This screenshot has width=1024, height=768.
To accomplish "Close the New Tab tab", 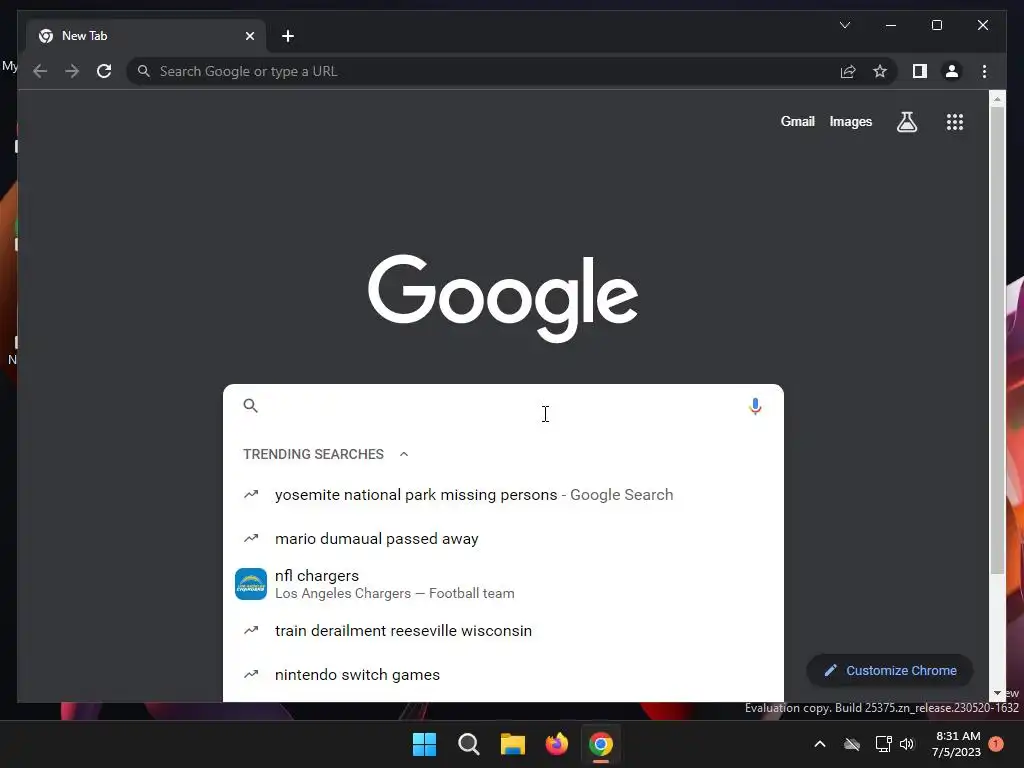I will [249, 36].
